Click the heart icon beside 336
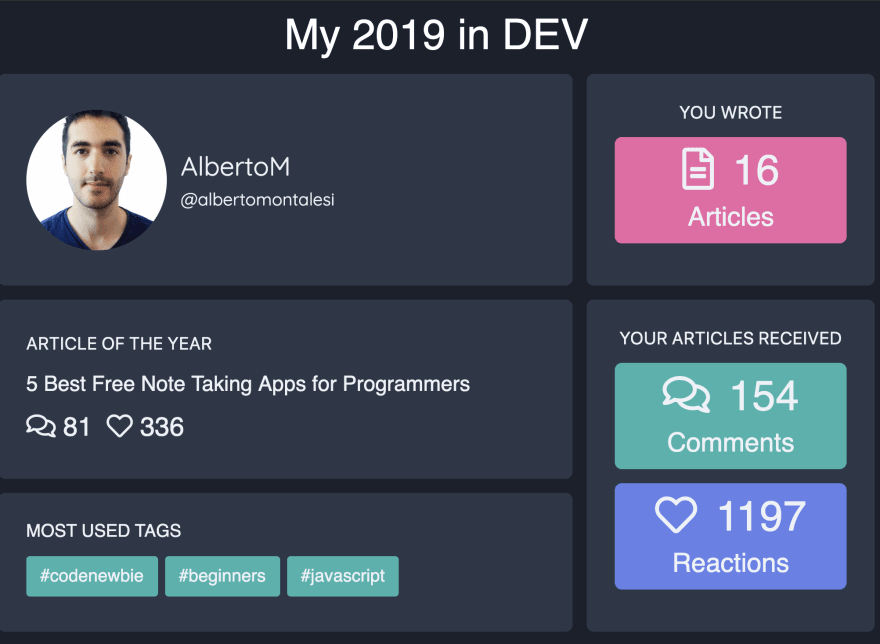880x644 pixels. (120, 426)
